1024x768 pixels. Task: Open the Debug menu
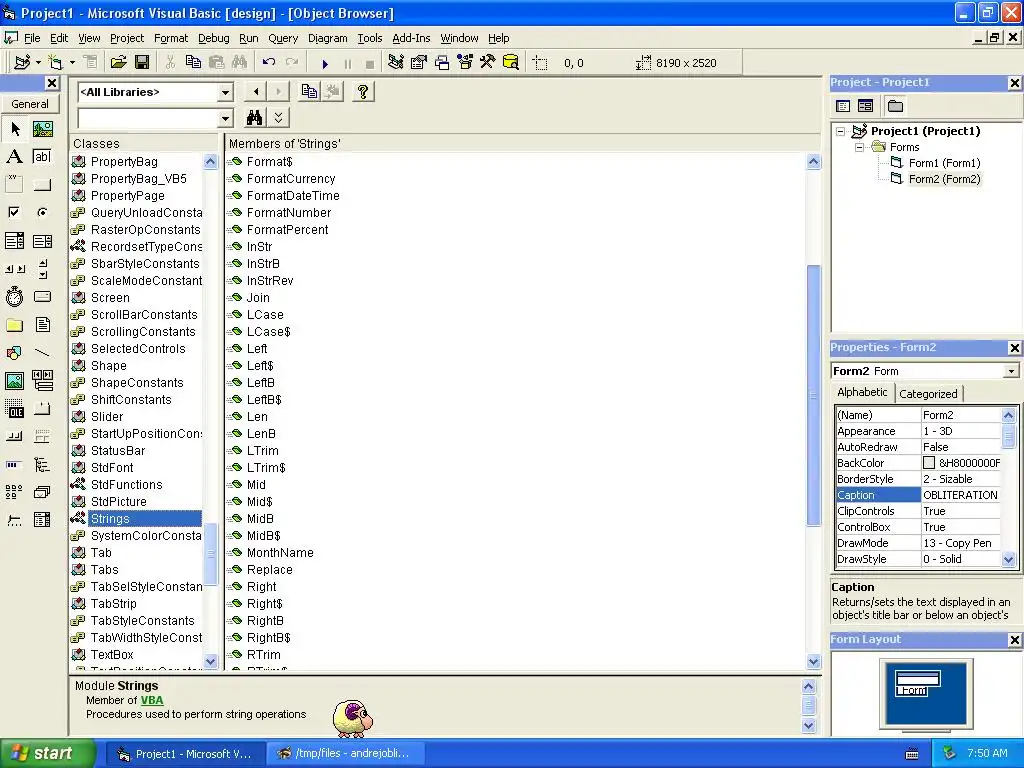point(214,38)
